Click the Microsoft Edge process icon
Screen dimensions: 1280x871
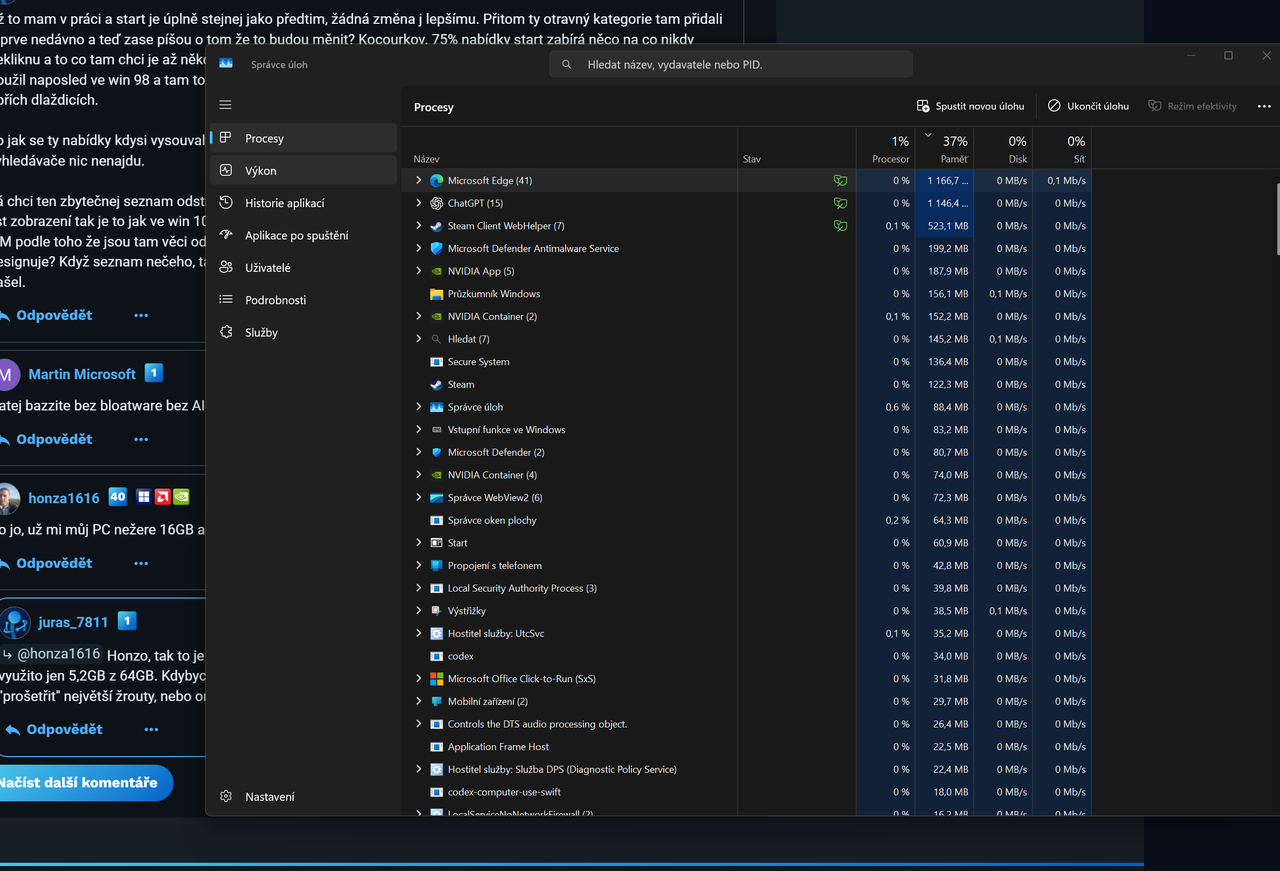(x=436, y=181)
